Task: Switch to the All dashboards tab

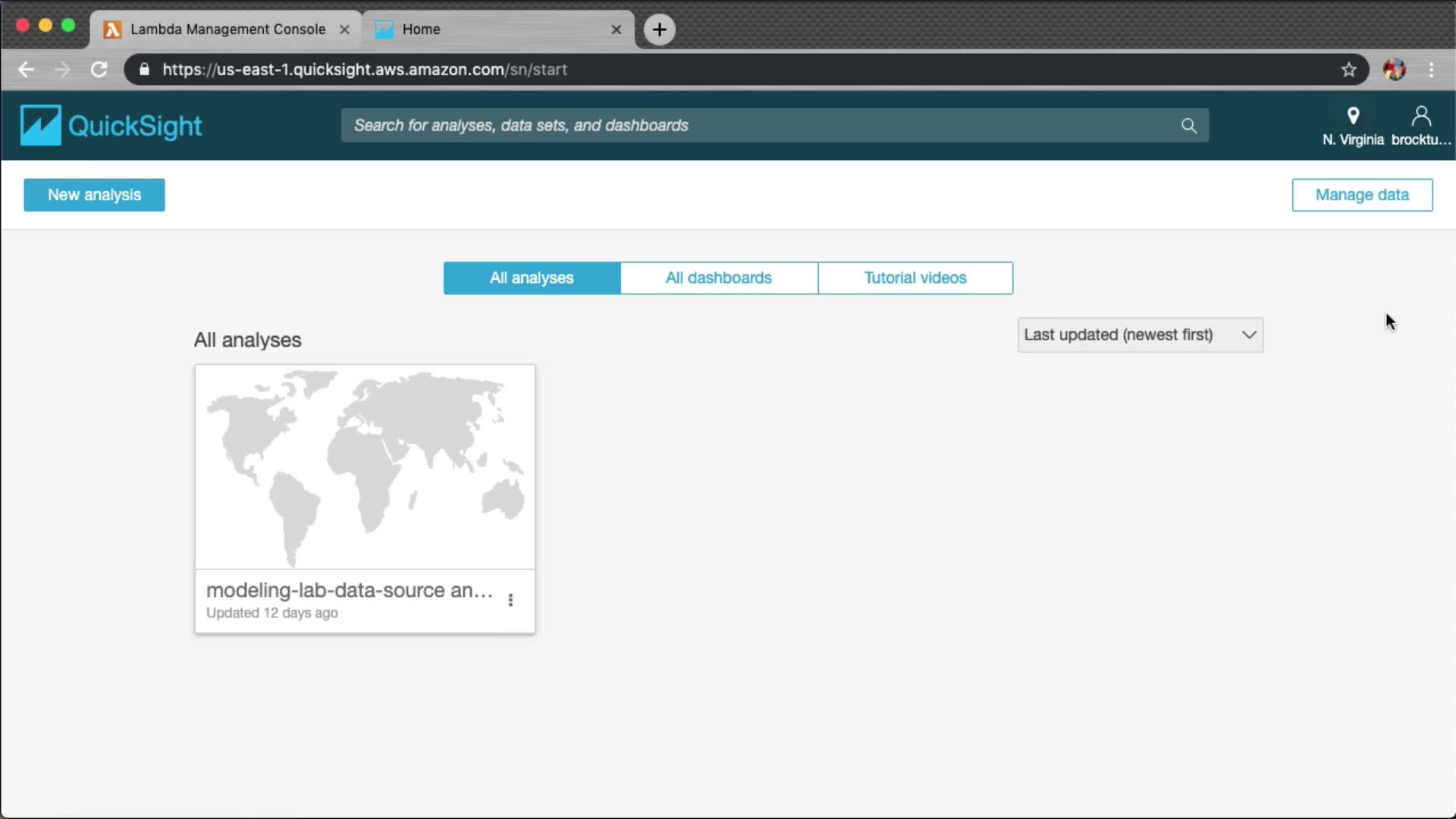Action: pos(718,278)
